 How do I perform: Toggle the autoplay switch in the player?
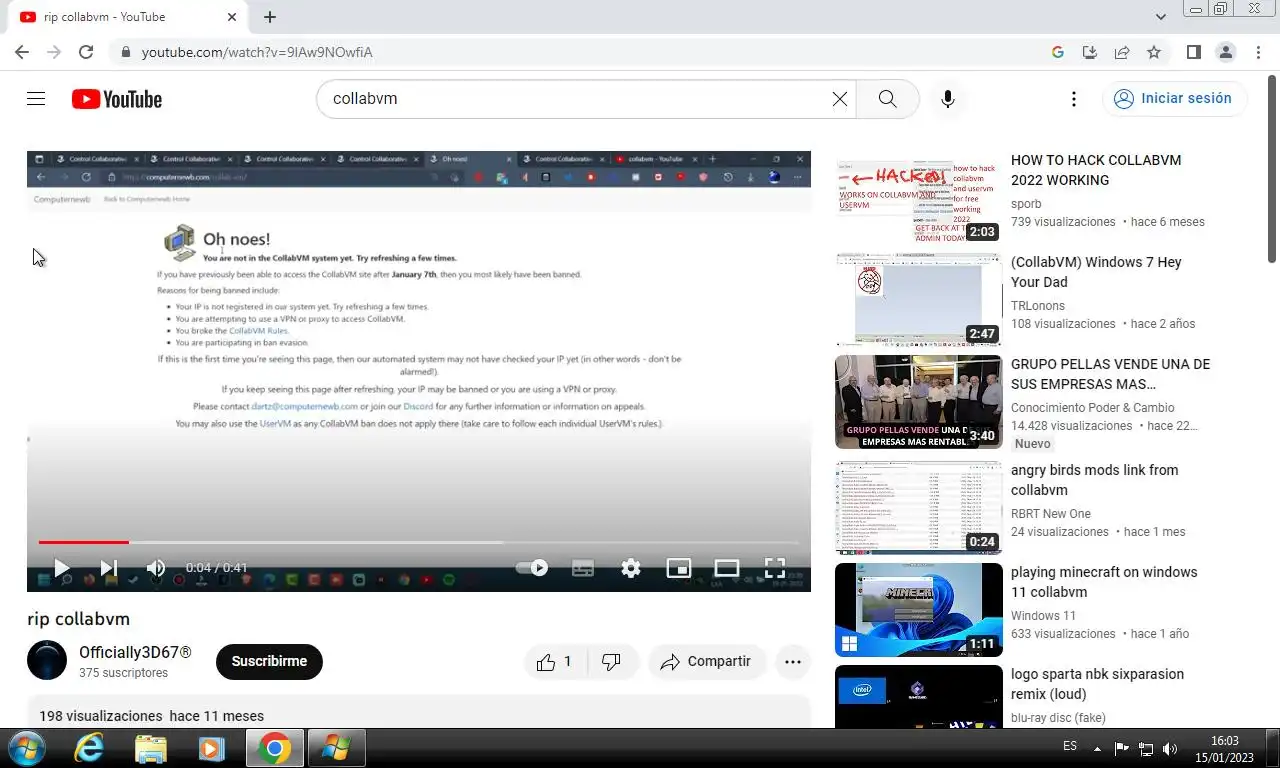[x=532, y=568]
